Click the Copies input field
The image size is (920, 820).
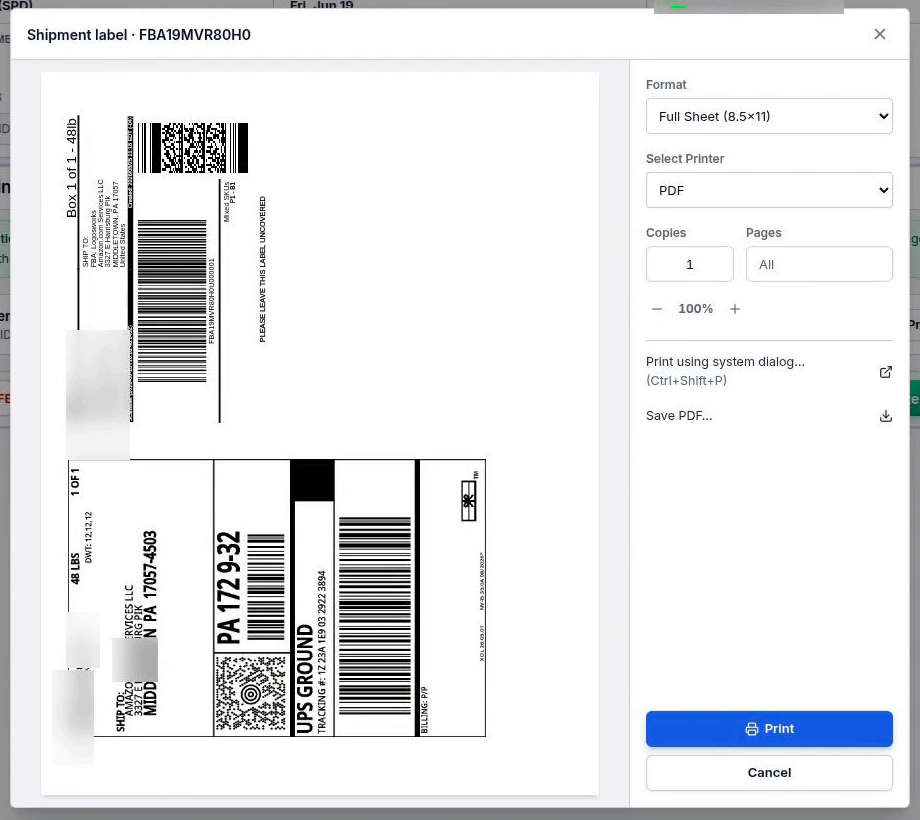click(x=689, y=264)
